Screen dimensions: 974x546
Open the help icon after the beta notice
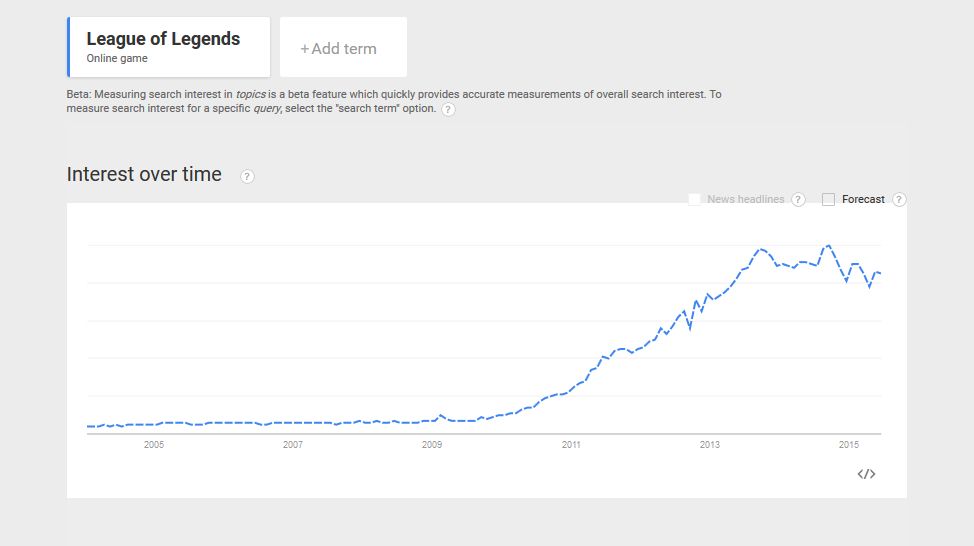tap(448, 109)
